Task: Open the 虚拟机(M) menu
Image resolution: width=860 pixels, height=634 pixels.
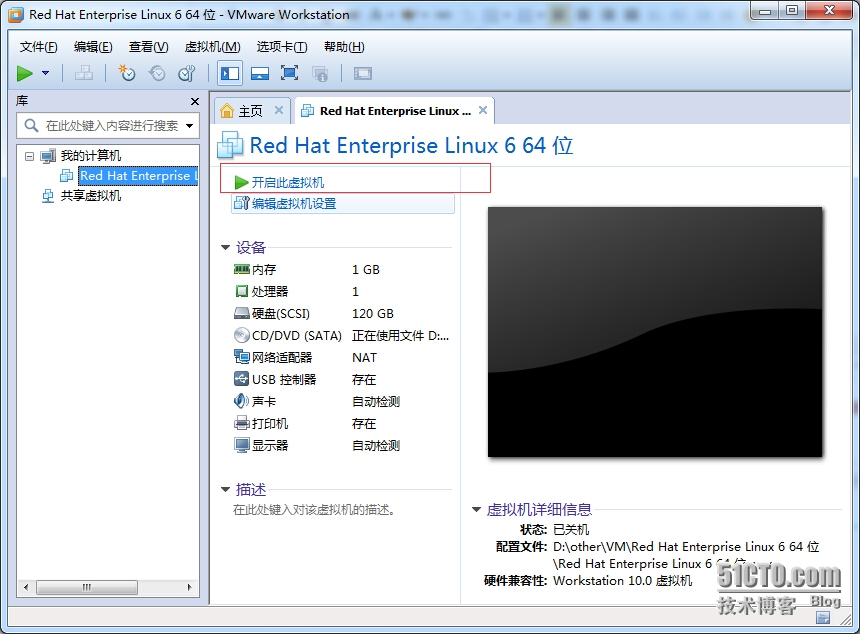Action: pos(212,47)
